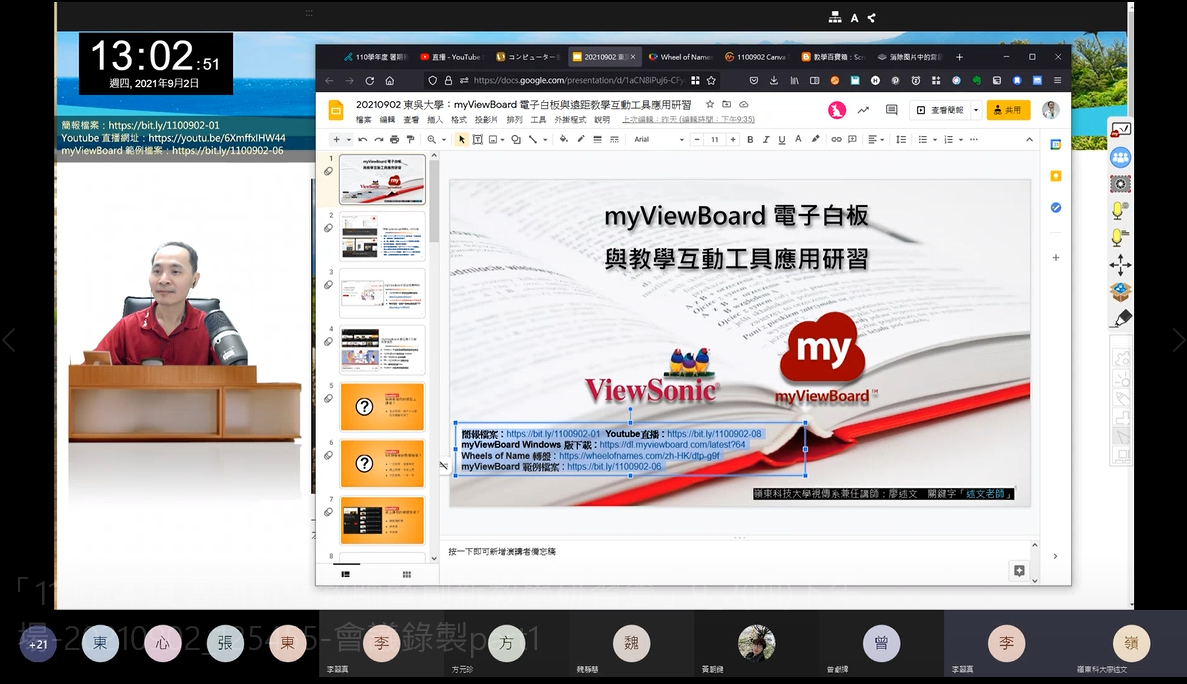The height and width of the screenshot is (684, 1187).
Task: Open the zoom level dropdown
Action: (436, 140)
